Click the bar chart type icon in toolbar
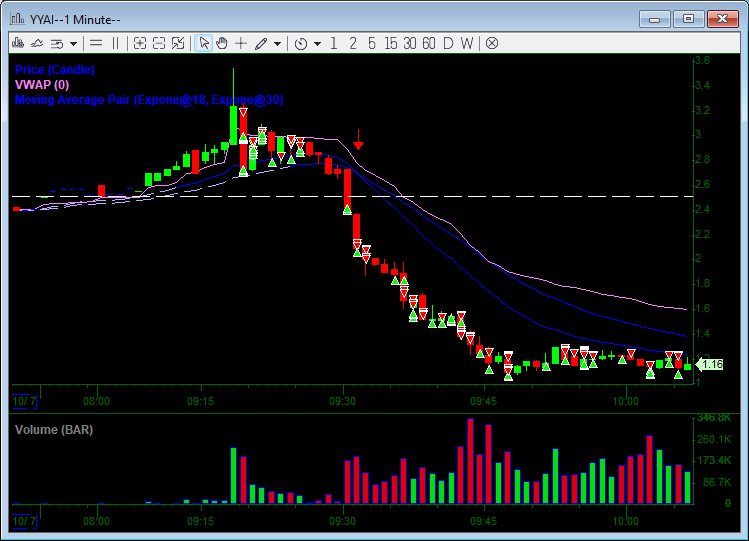This screenshot has height=541, width=749. (18, 43)
